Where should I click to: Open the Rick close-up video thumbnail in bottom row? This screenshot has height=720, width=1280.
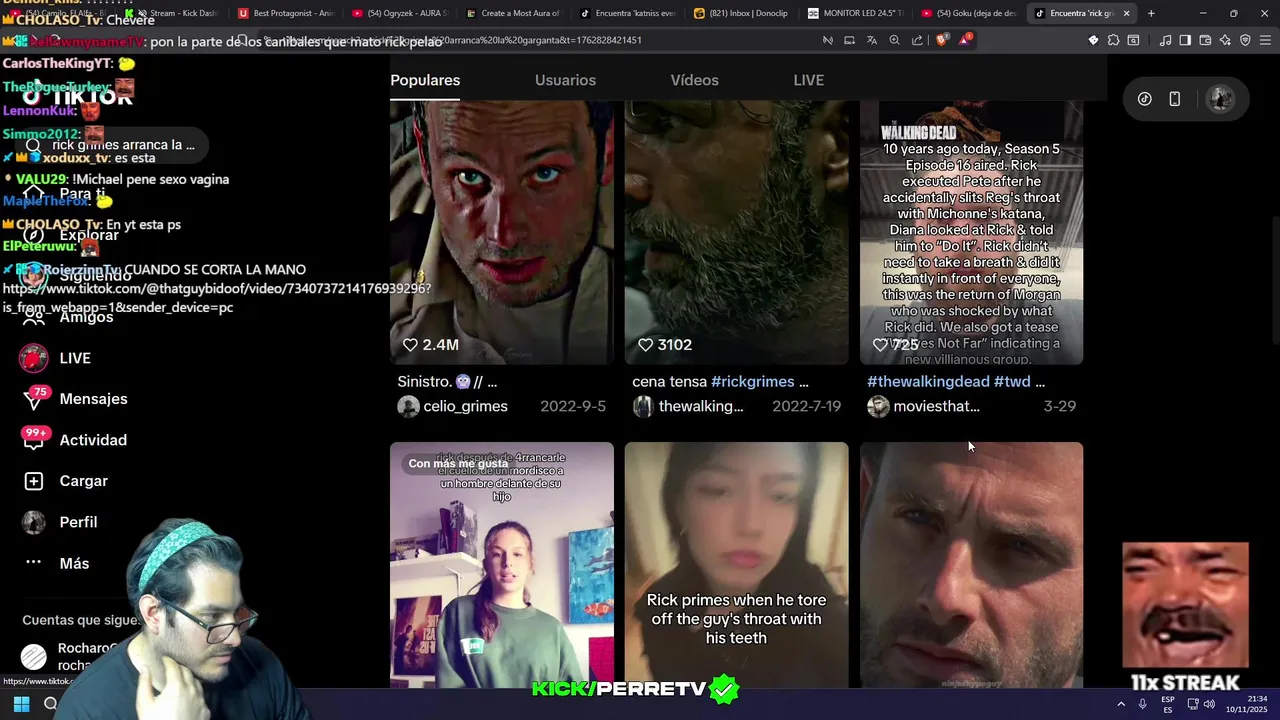click(971, 565)
